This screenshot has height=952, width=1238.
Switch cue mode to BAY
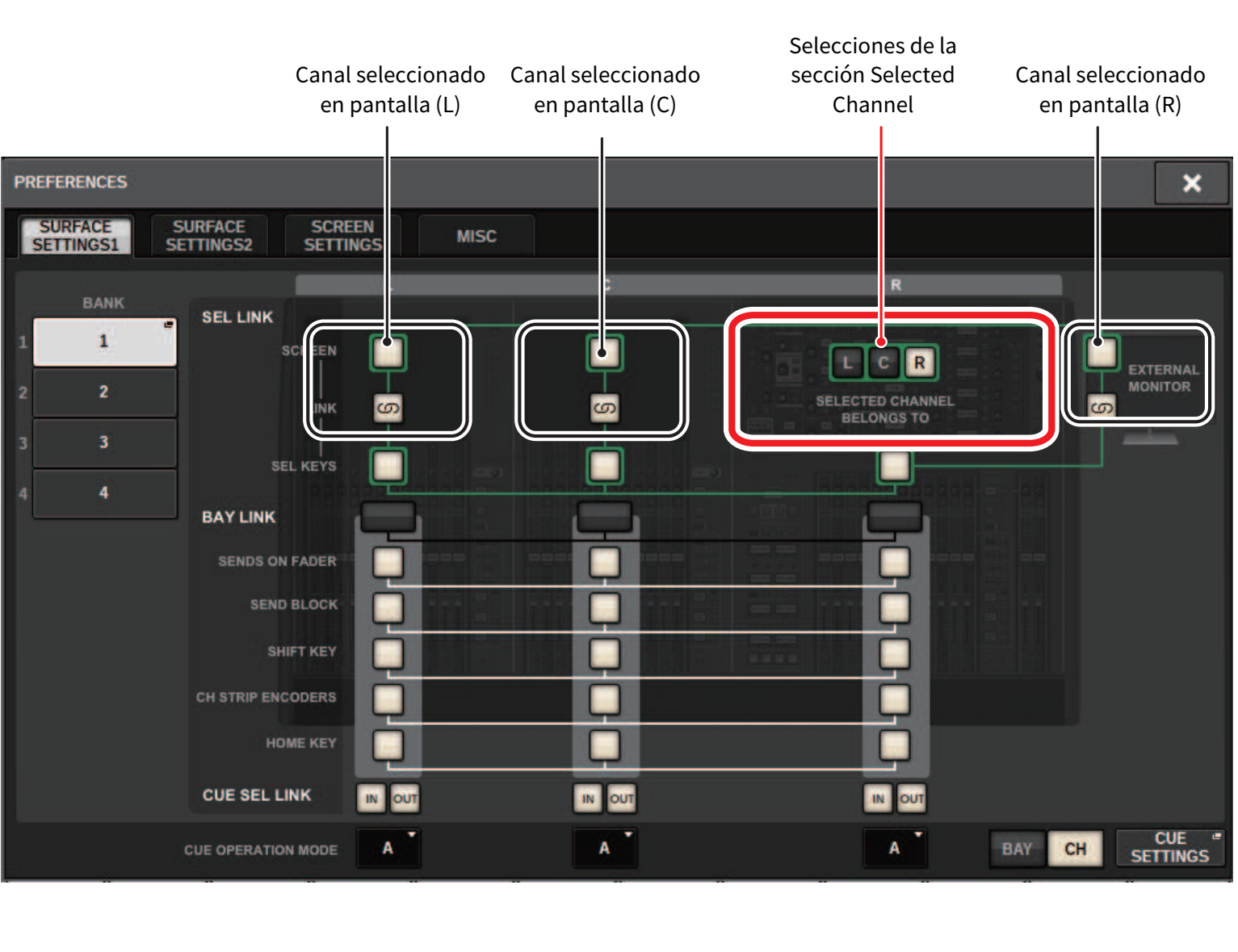click(1017, 849)
